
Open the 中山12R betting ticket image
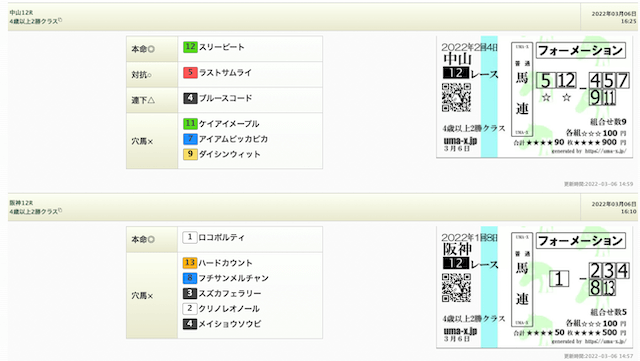coord(535,97)
